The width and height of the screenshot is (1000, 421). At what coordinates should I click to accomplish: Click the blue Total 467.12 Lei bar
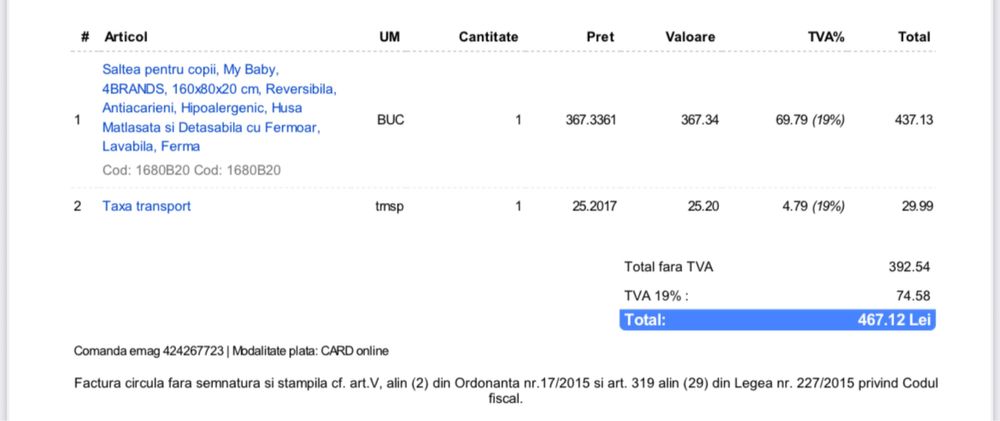pos(777,320)
